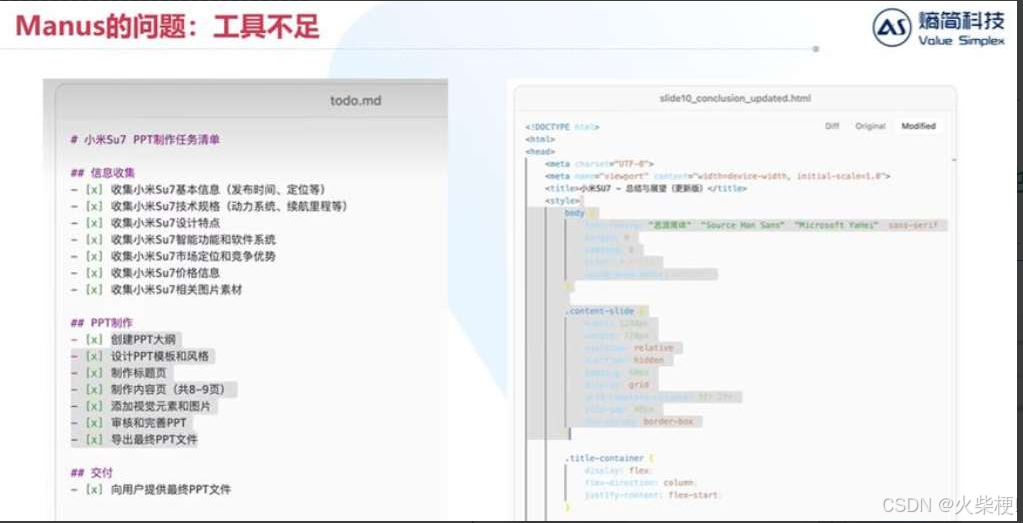Viewport: 1023px width, 523px height.
Task: Click the font-family line with Microsoft YaHei
Action: pyautogui.click(x=762, y=225)
